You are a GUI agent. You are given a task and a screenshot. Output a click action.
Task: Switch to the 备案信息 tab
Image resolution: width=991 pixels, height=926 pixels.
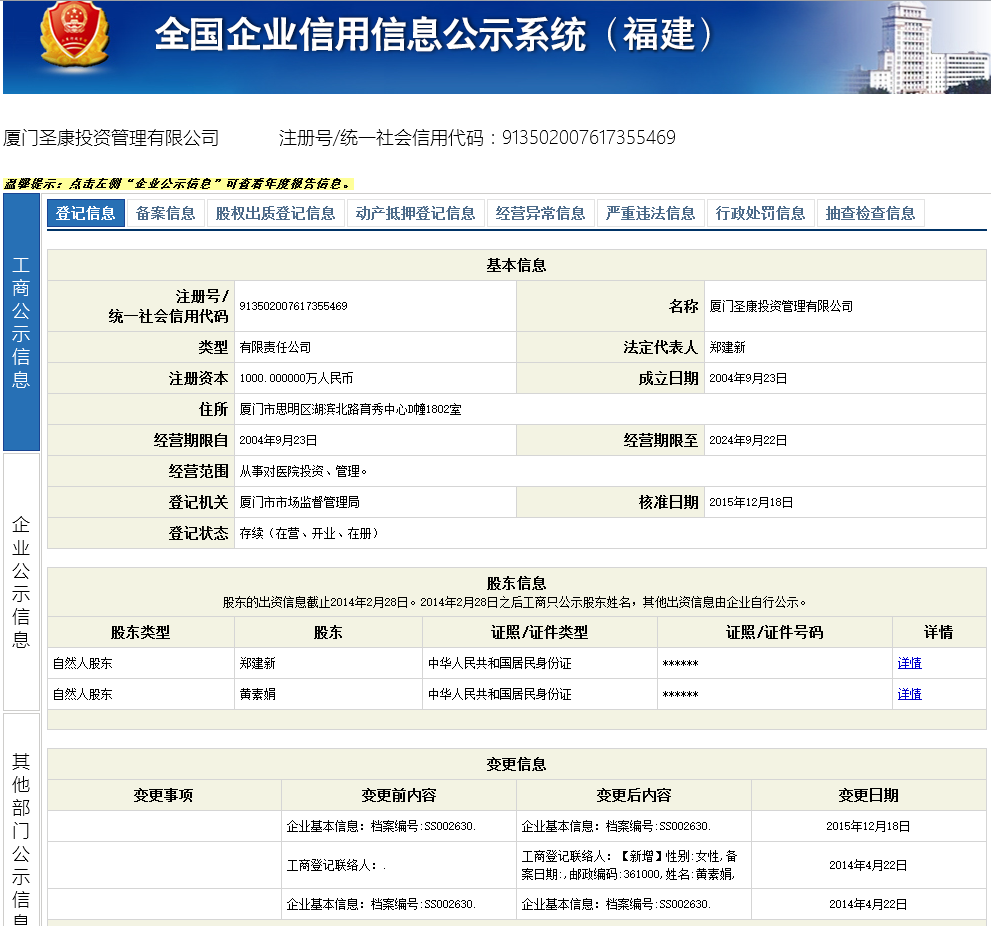[x=166, y=213]
